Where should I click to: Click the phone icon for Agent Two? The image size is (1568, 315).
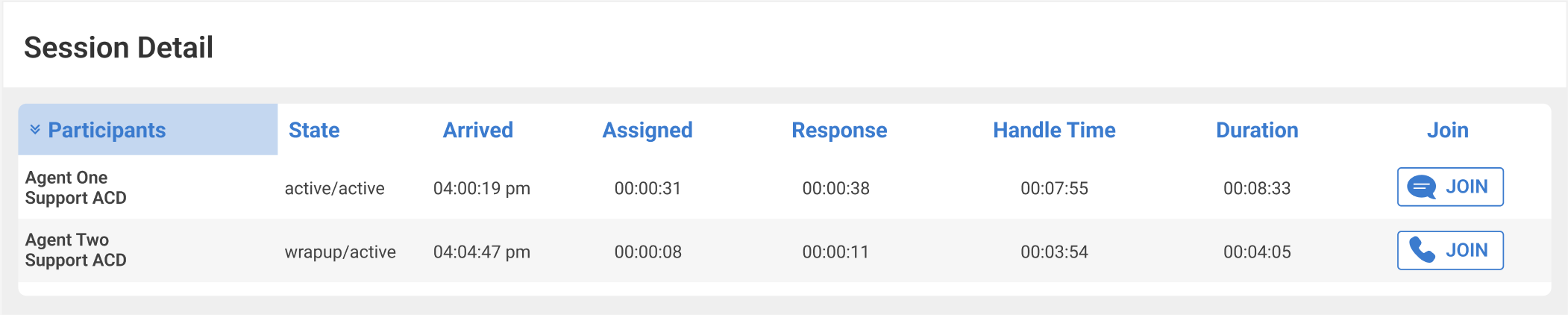(x=1422, y=250)
